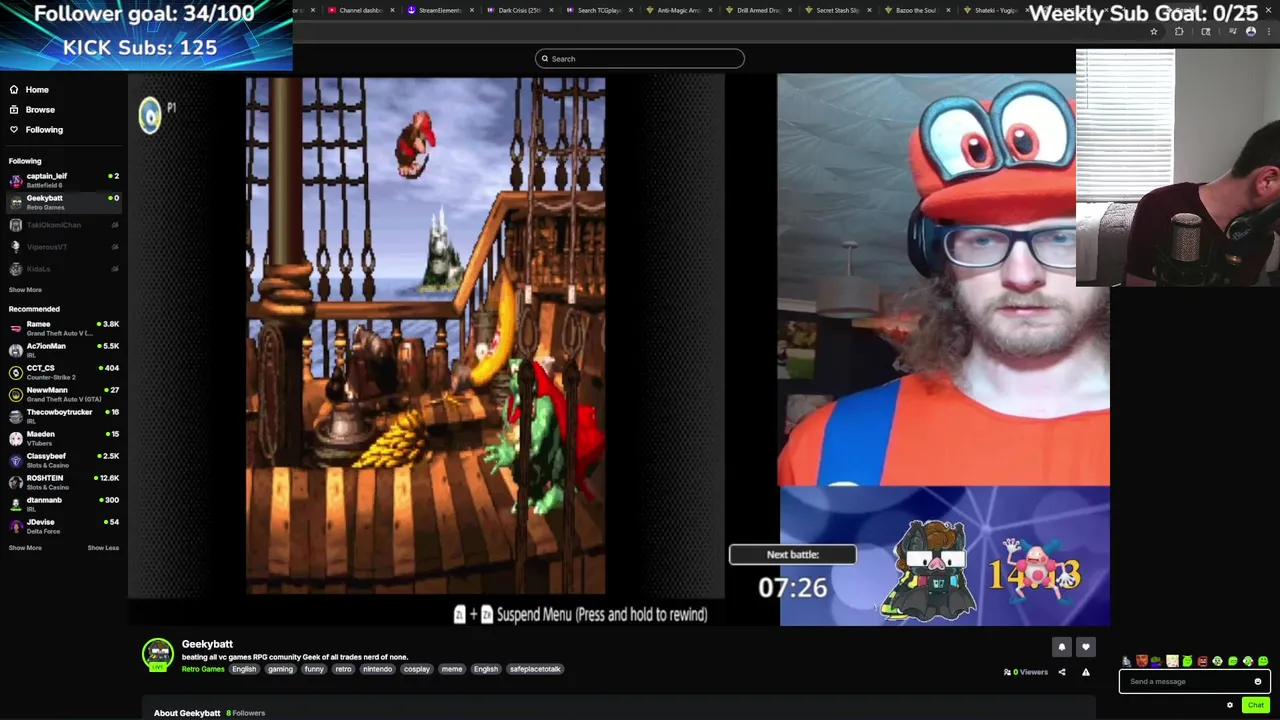This screenshot has width=1280, height=720.
Task: Collapse Recommended list with Show Less
Action: (103, 548)
